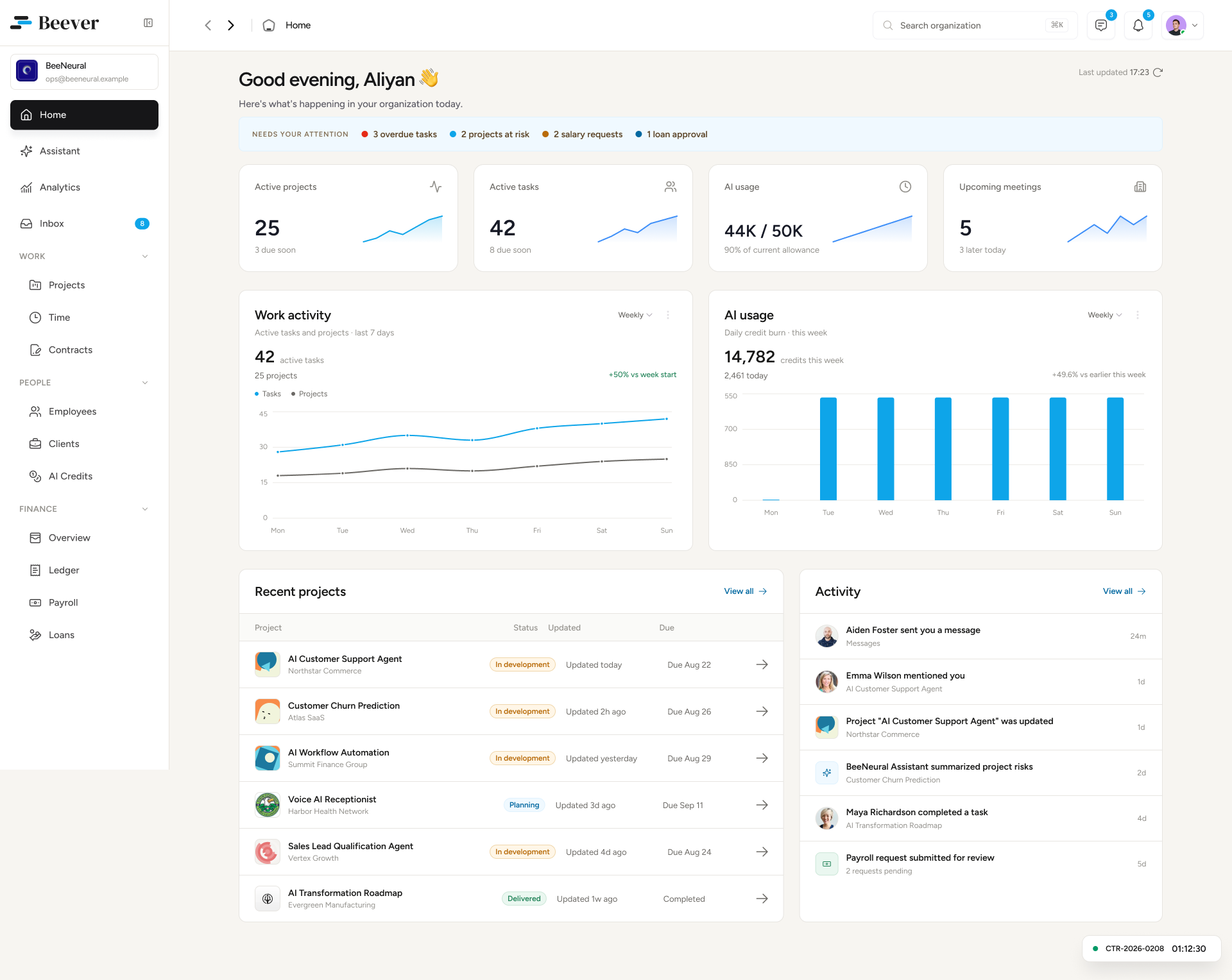Open AI Customer Support Agent row arrow
This screenshot has width=1232, height=980.
762,664
